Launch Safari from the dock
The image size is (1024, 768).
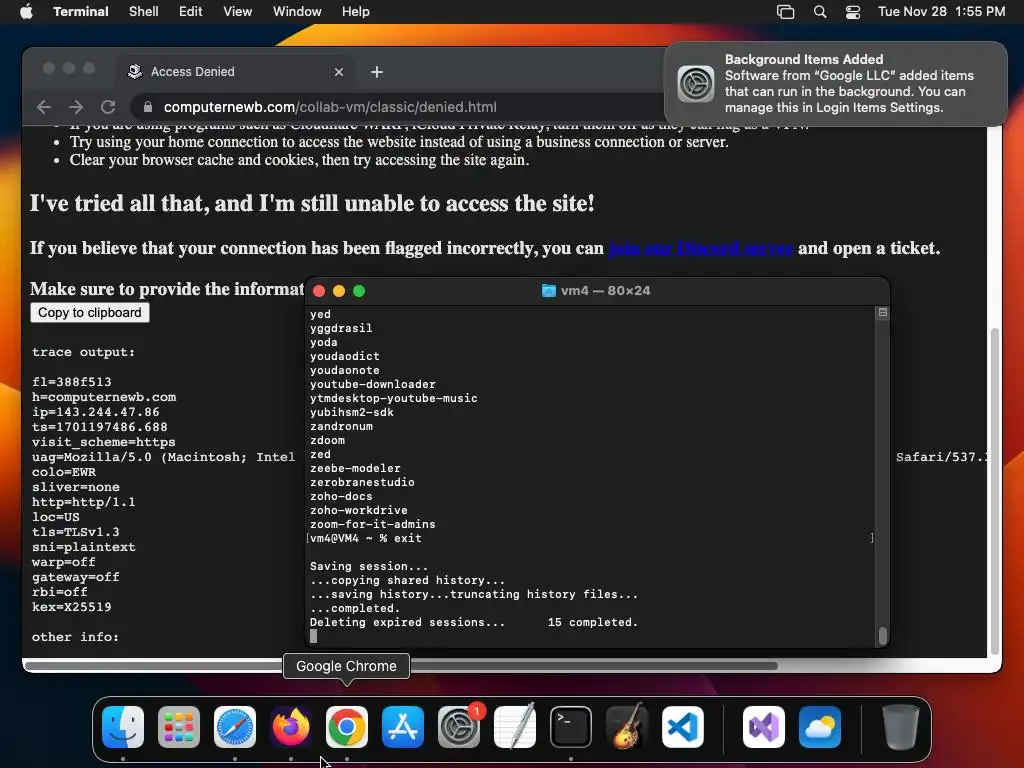[235, 727]
